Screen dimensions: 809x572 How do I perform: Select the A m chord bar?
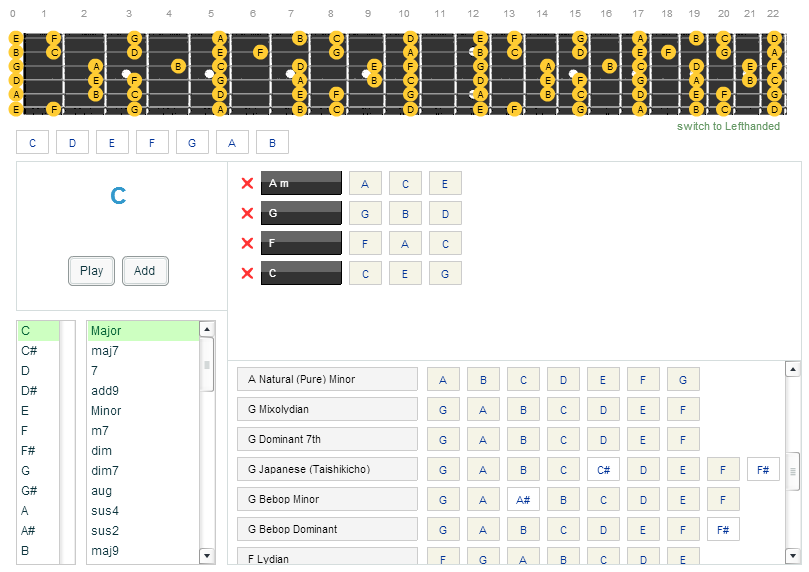click(301, 183)
